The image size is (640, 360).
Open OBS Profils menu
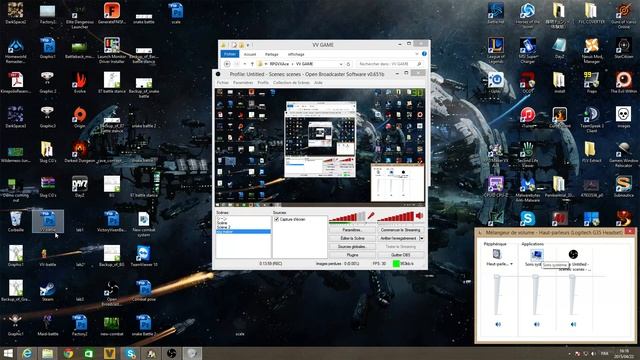tap(263, 83)
